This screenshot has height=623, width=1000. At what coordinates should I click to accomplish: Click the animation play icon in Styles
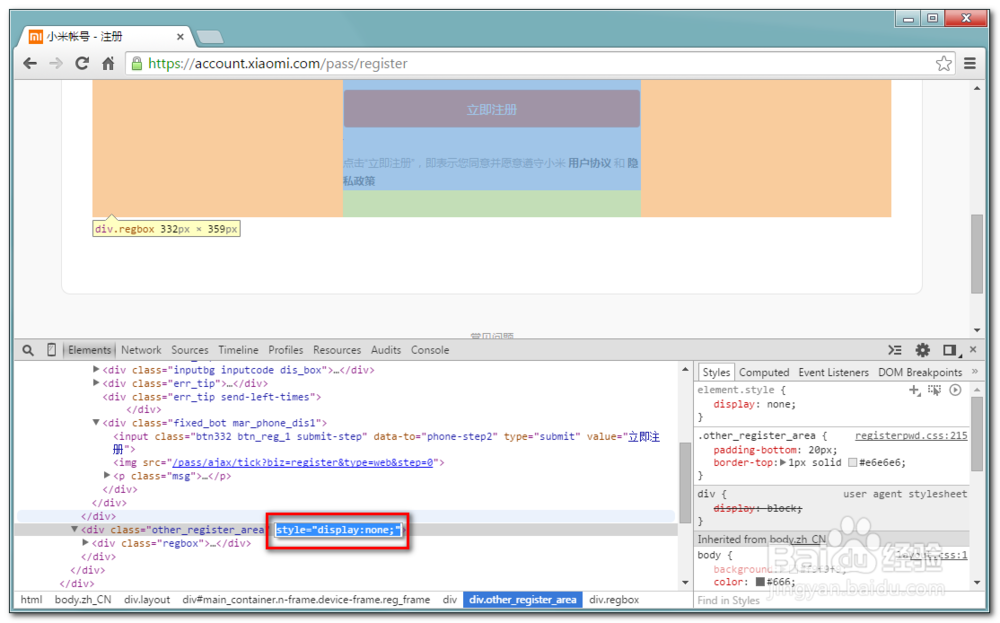click(x=955, y=390)
